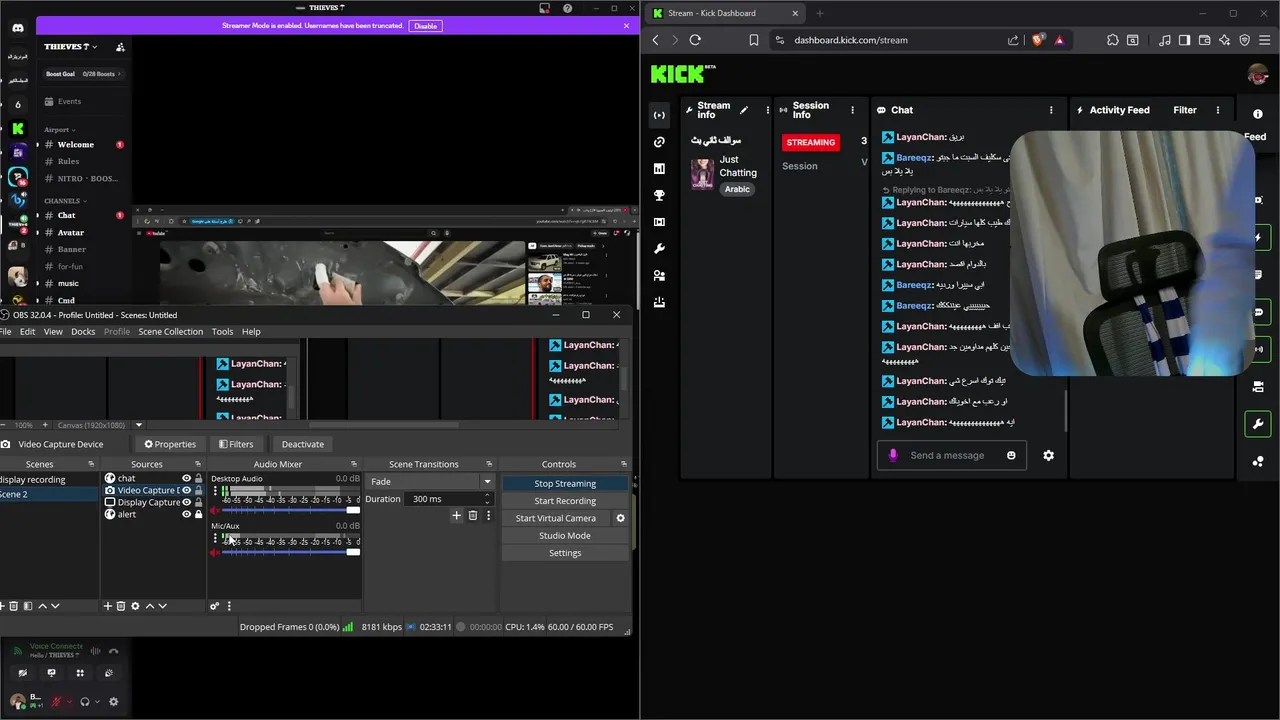Open the OBS View menu
This screenshot has height=720, width=1280.
[53, 332]
